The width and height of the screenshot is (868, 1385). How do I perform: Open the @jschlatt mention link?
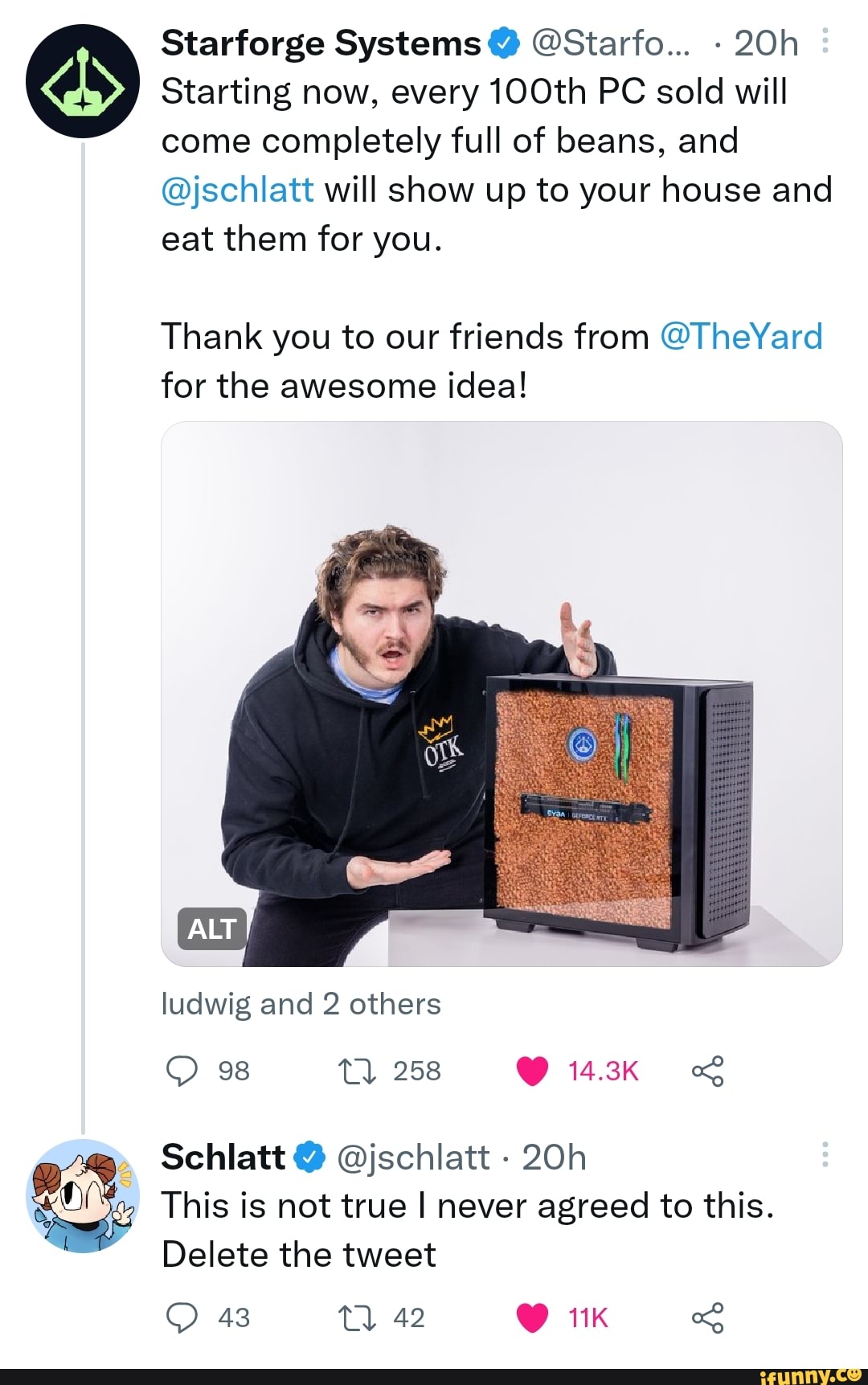[238, 191]
